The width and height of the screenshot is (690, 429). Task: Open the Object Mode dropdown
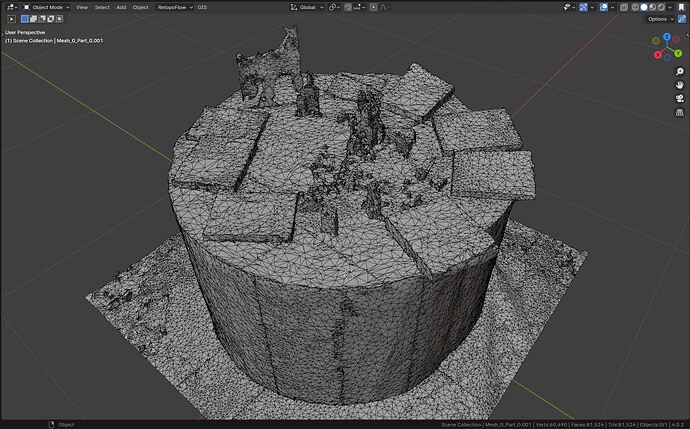[46, 7]
